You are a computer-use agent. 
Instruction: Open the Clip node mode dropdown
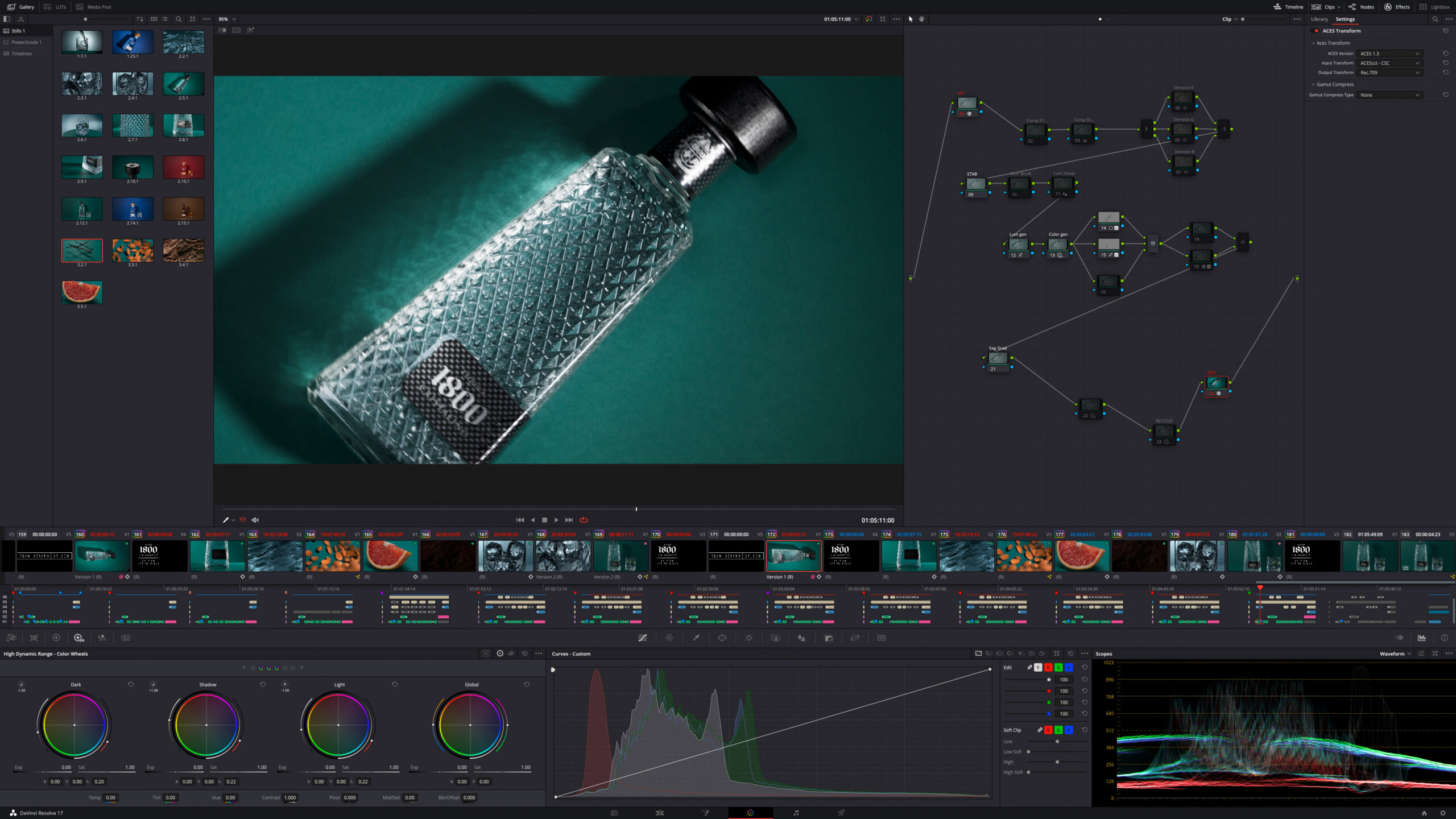[1230, 19]
